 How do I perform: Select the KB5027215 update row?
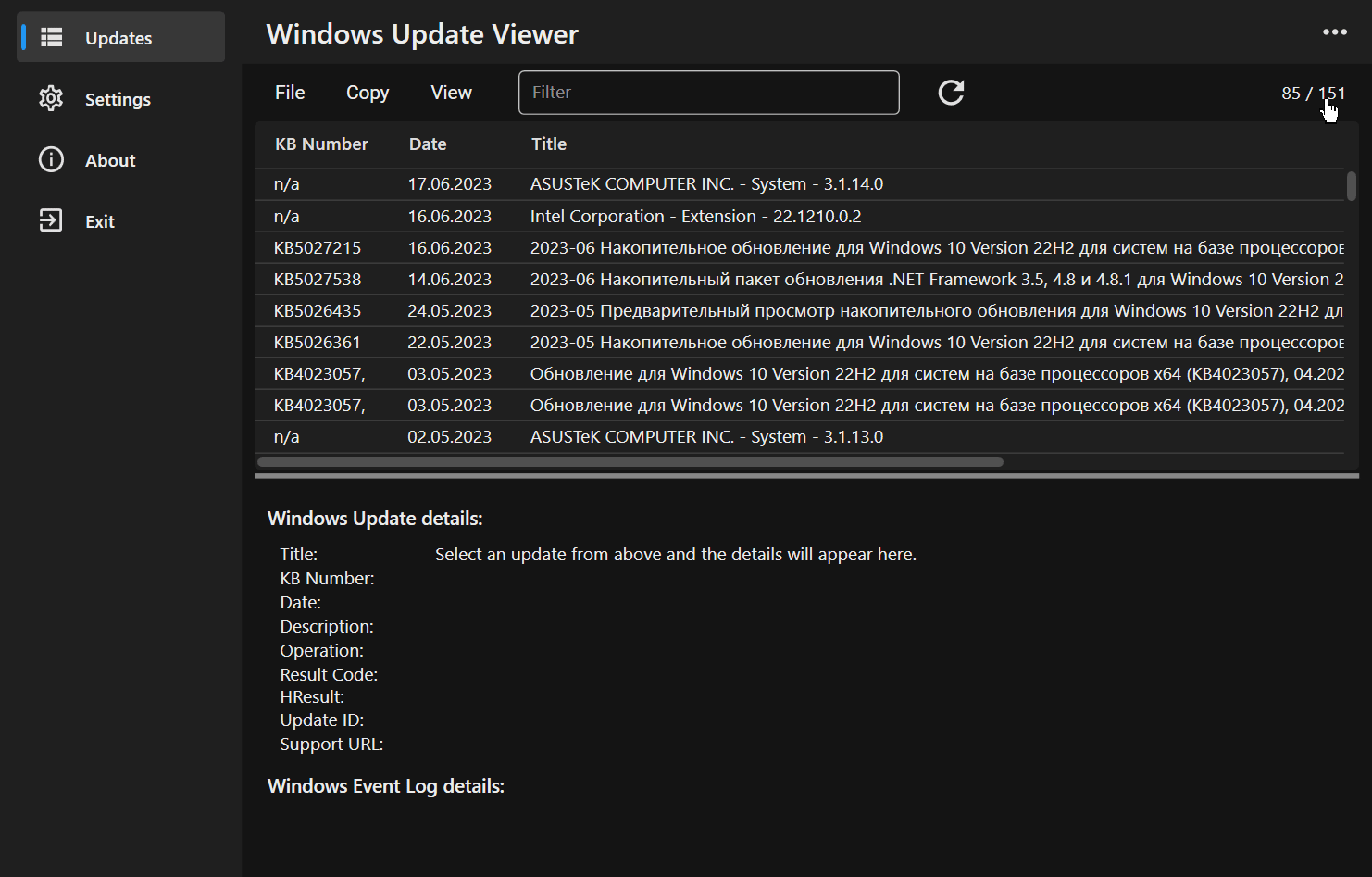[648, 247]
